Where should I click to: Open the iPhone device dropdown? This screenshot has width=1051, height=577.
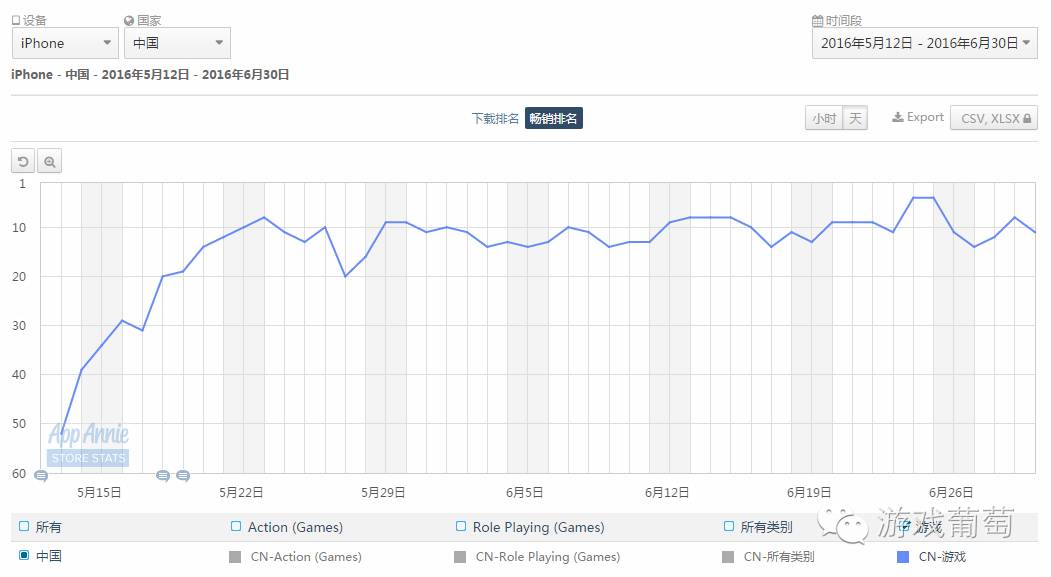click(x=65, y=43)
